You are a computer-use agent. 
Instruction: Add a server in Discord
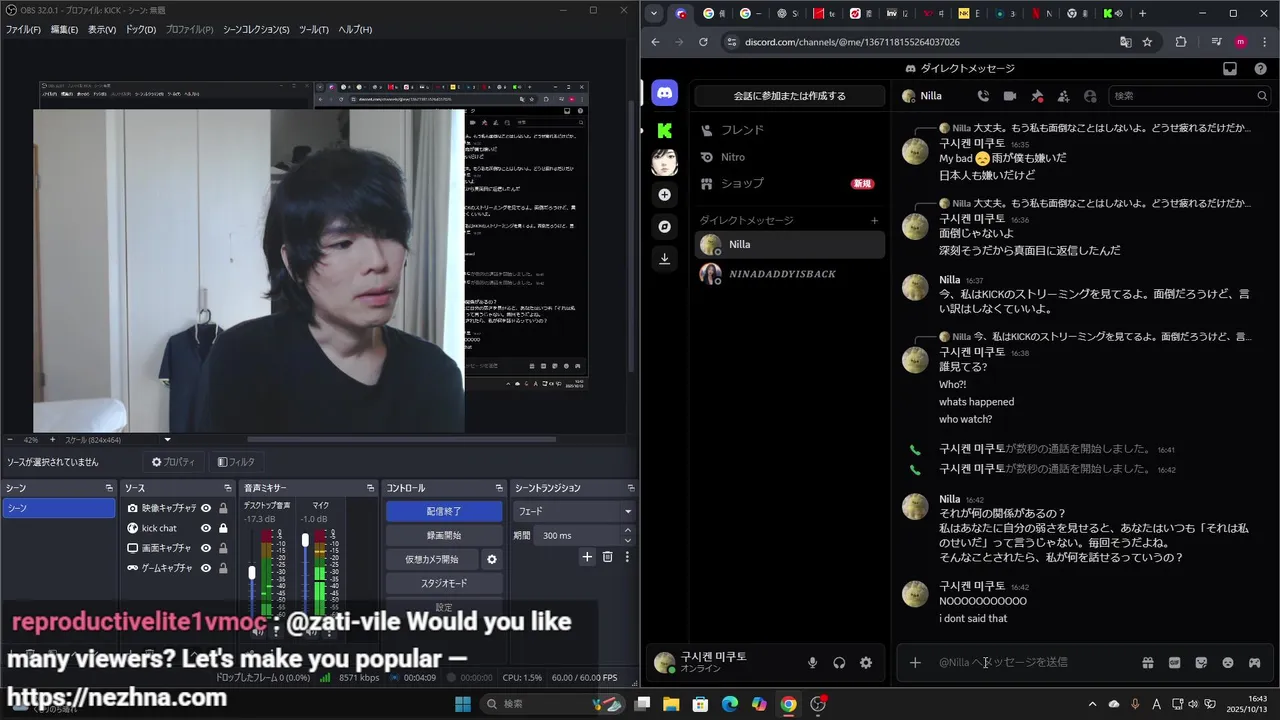tap(665, 194)
